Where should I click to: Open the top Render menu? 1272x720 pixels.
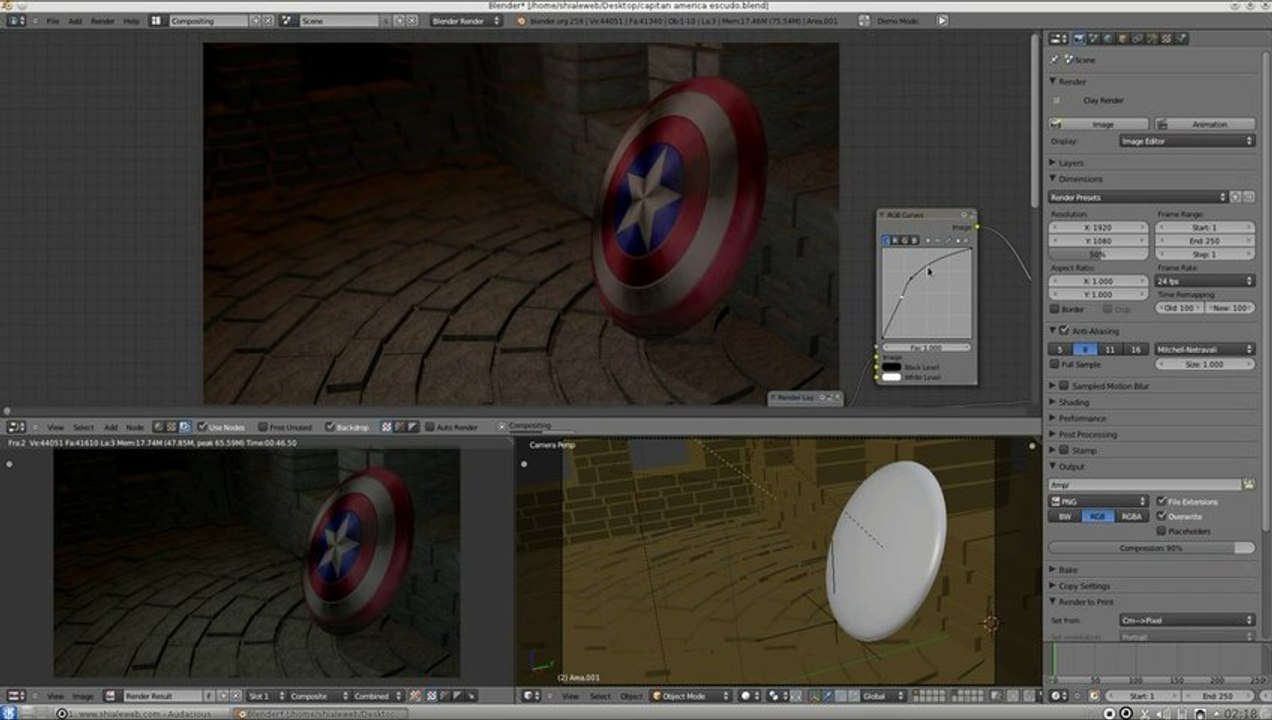tap(102, 21)
